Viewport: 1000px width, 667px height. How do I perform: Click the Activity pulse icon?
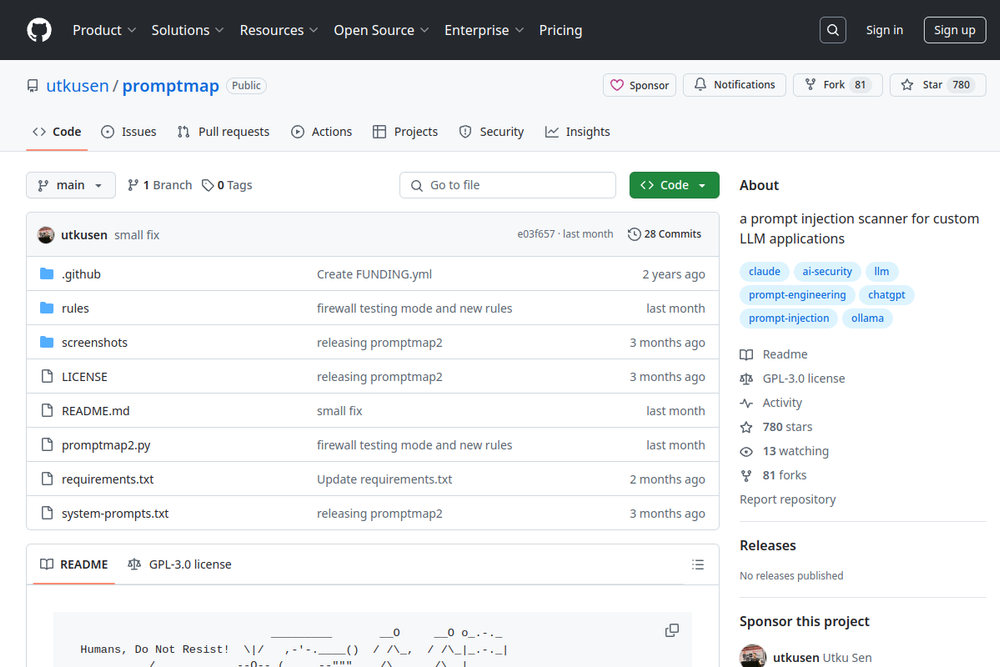[x=746, y=403]
